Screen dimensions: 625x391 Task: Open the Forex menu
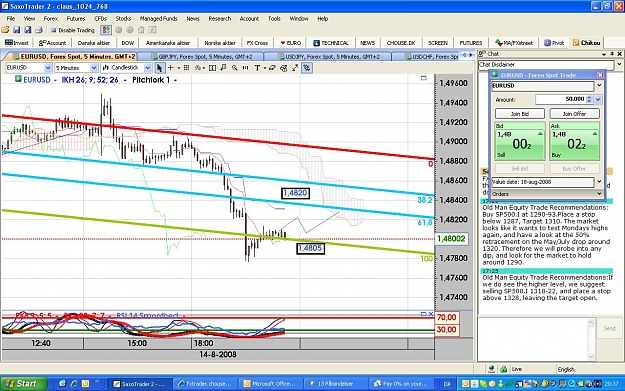[x=51, y=18]
